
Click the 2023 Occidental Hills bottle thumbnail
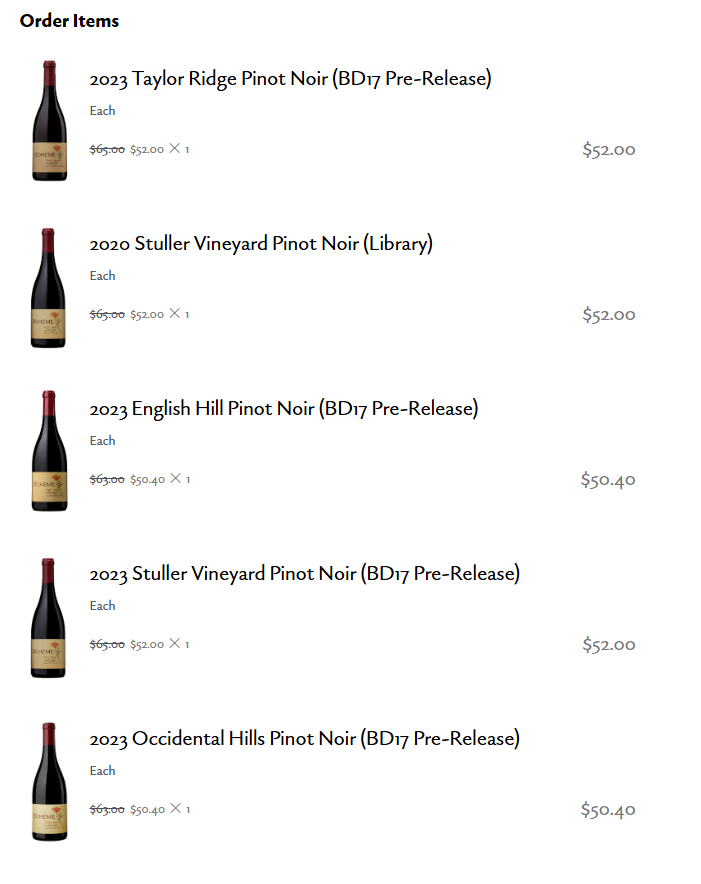[48, 781]
